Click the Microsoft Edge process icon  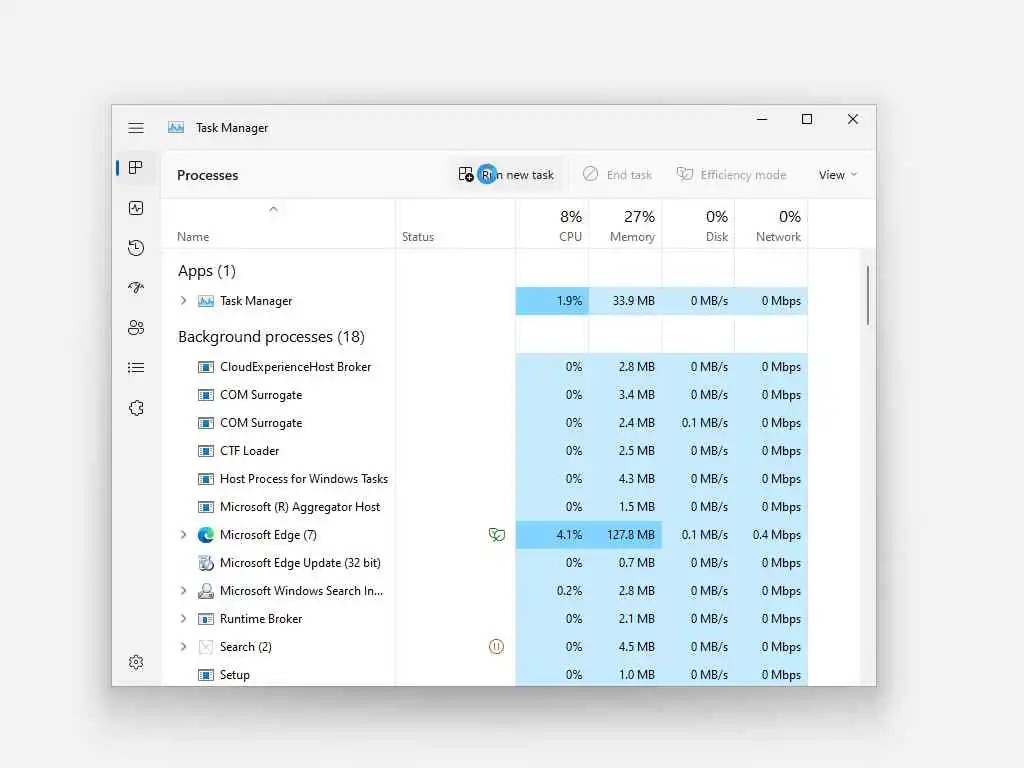click(x=206, y=535)
